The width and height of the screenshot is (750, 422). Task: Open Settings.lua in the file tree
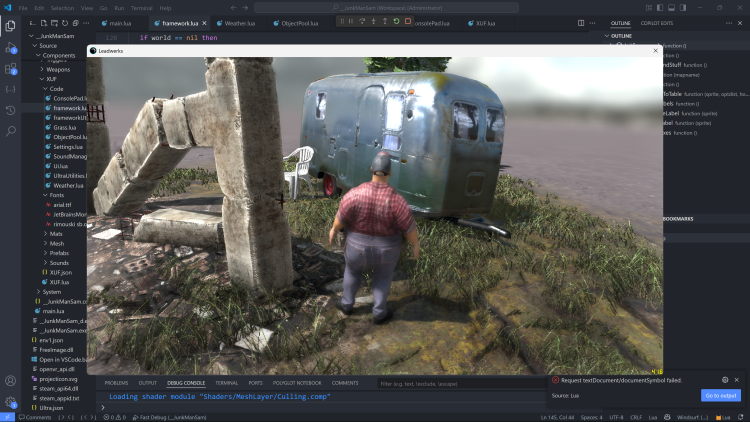point(68,146)
